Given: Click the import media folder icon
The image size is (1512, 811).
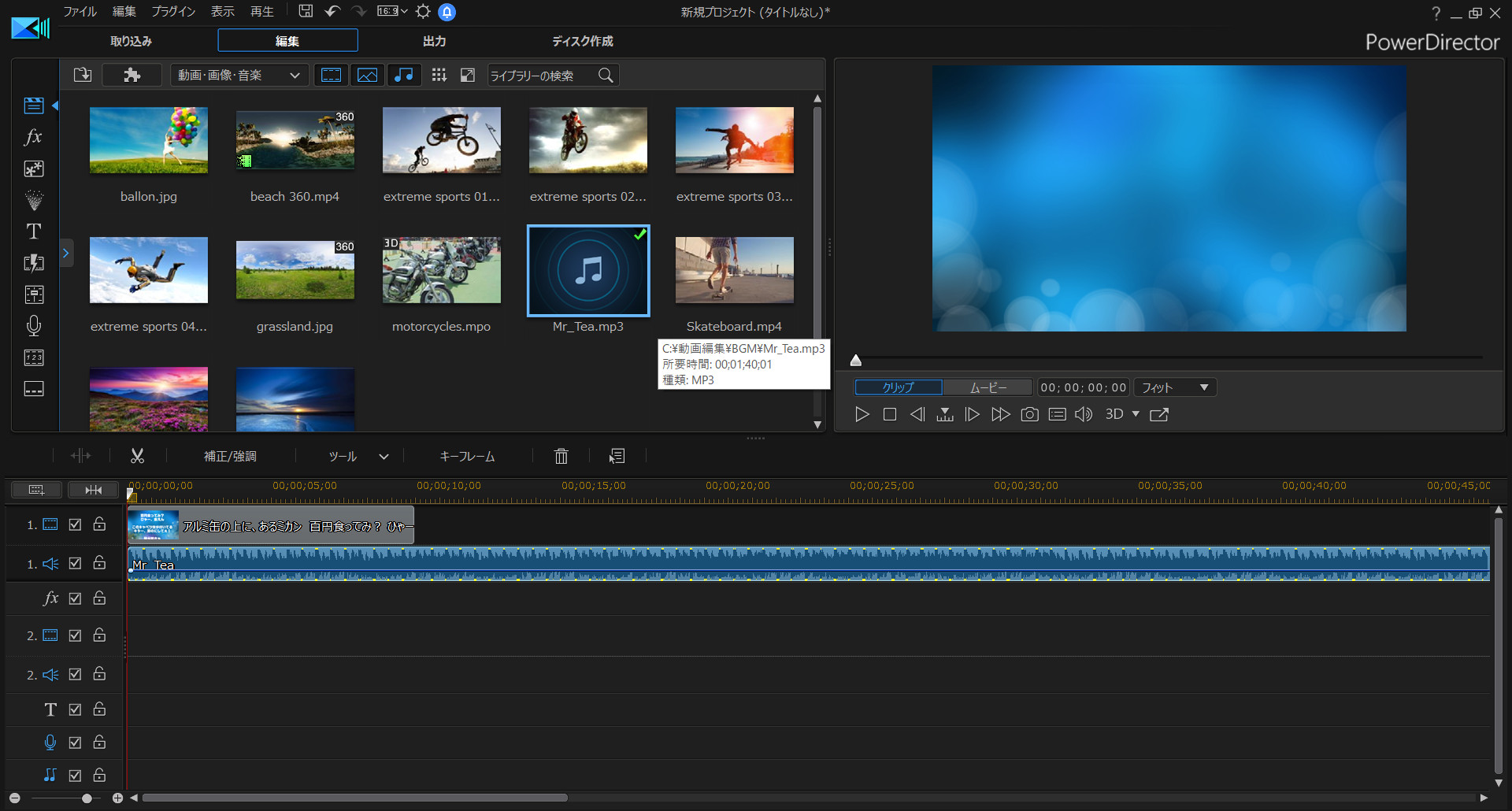Looking at the screenshot, I should [x=83, y=75].
